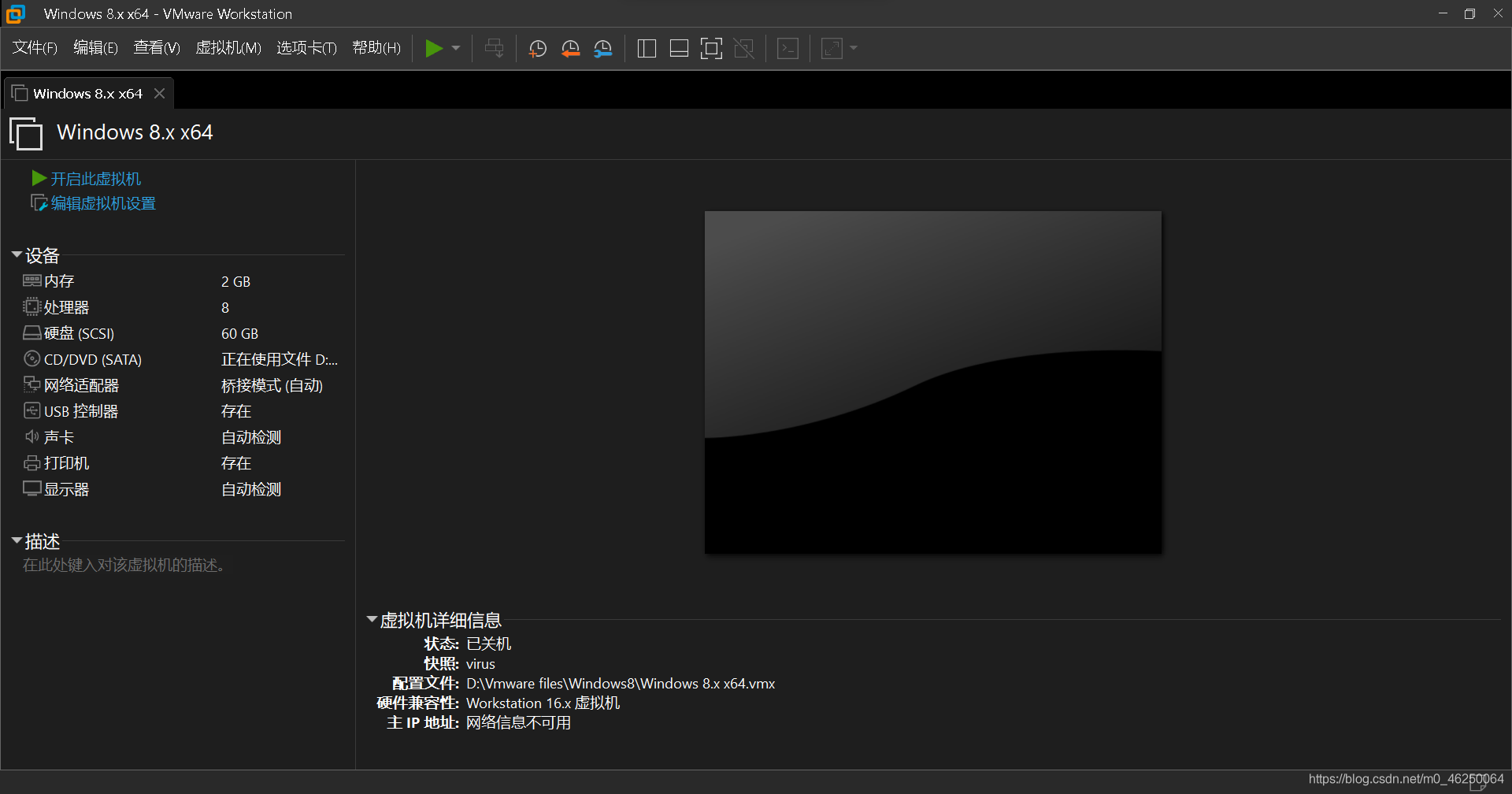Click the 正在使用文件 D:... value

click(x=279, y=359)
